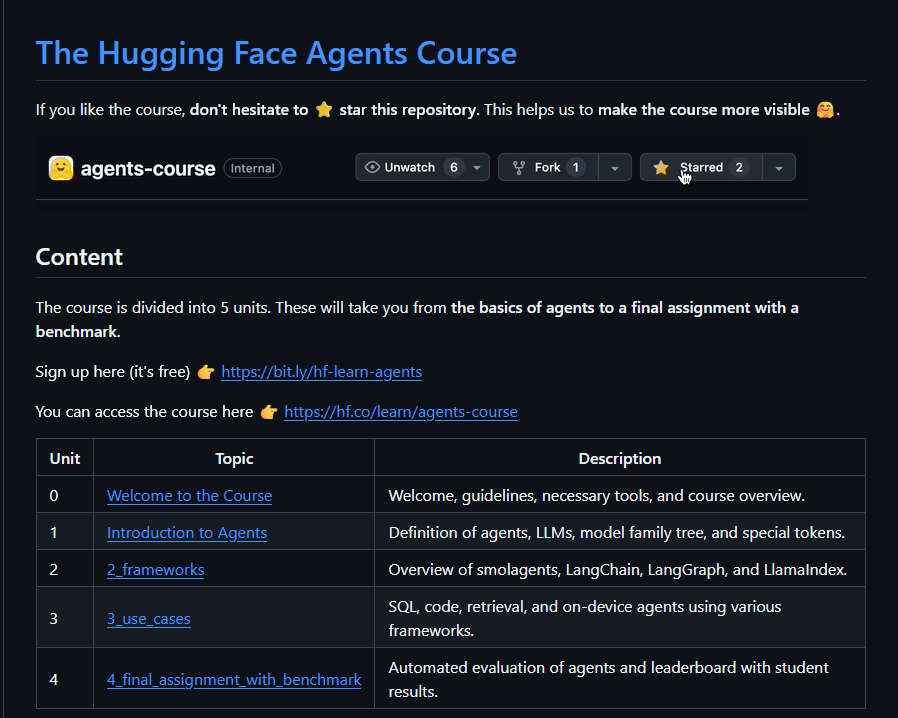Screen dimensions: 898x718
Task: Click the 'Internal' badge
Action: [x=253, y=168]
